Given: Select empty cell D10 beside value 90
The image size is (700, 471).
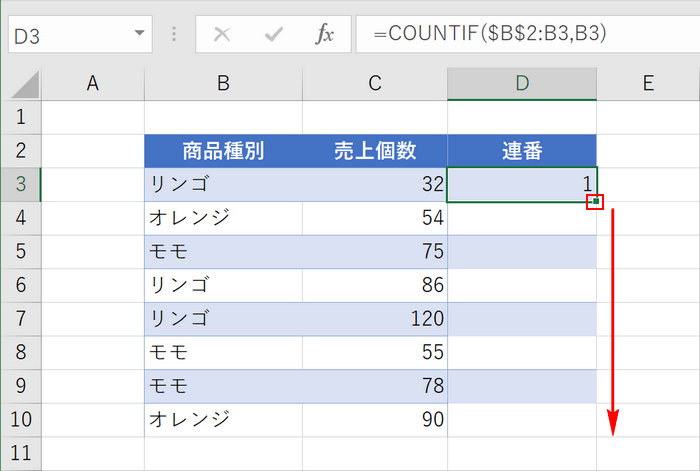Looking at the screenshot, I should click(x=522, y=420).
